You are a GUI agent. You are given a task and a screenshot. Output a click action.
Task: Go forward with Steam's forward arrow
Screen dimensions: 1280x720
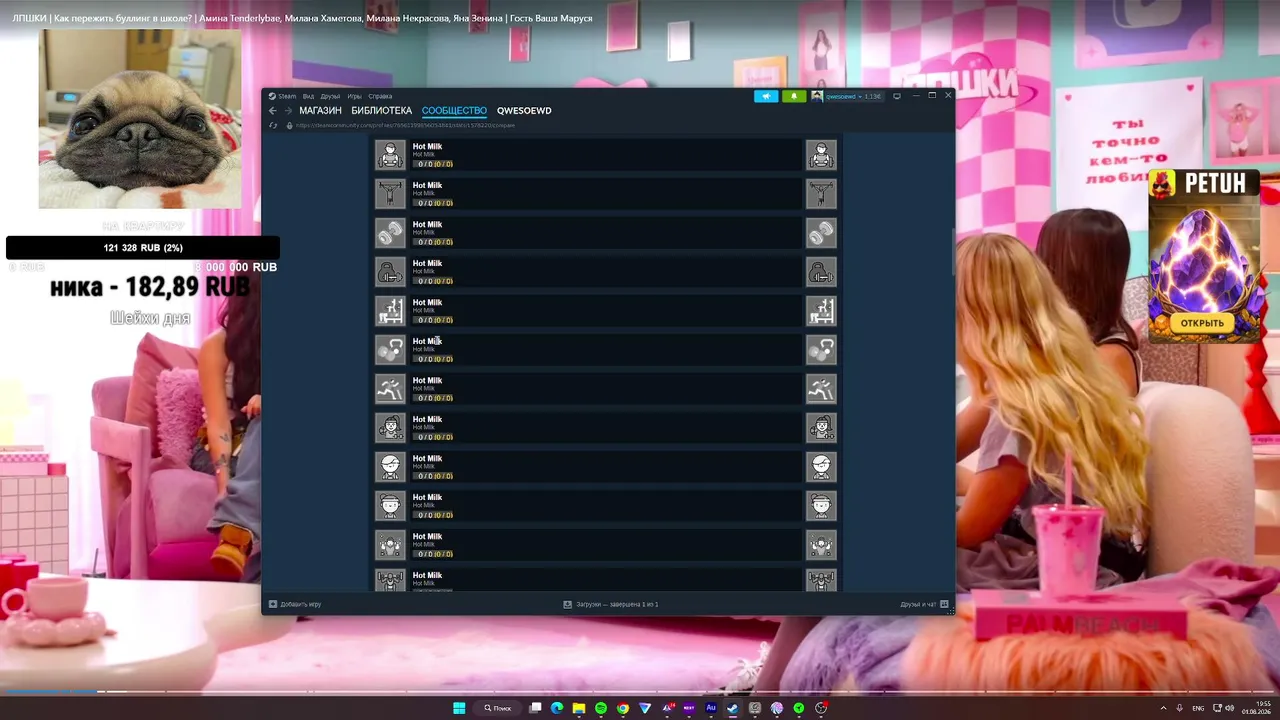[288, 110]
